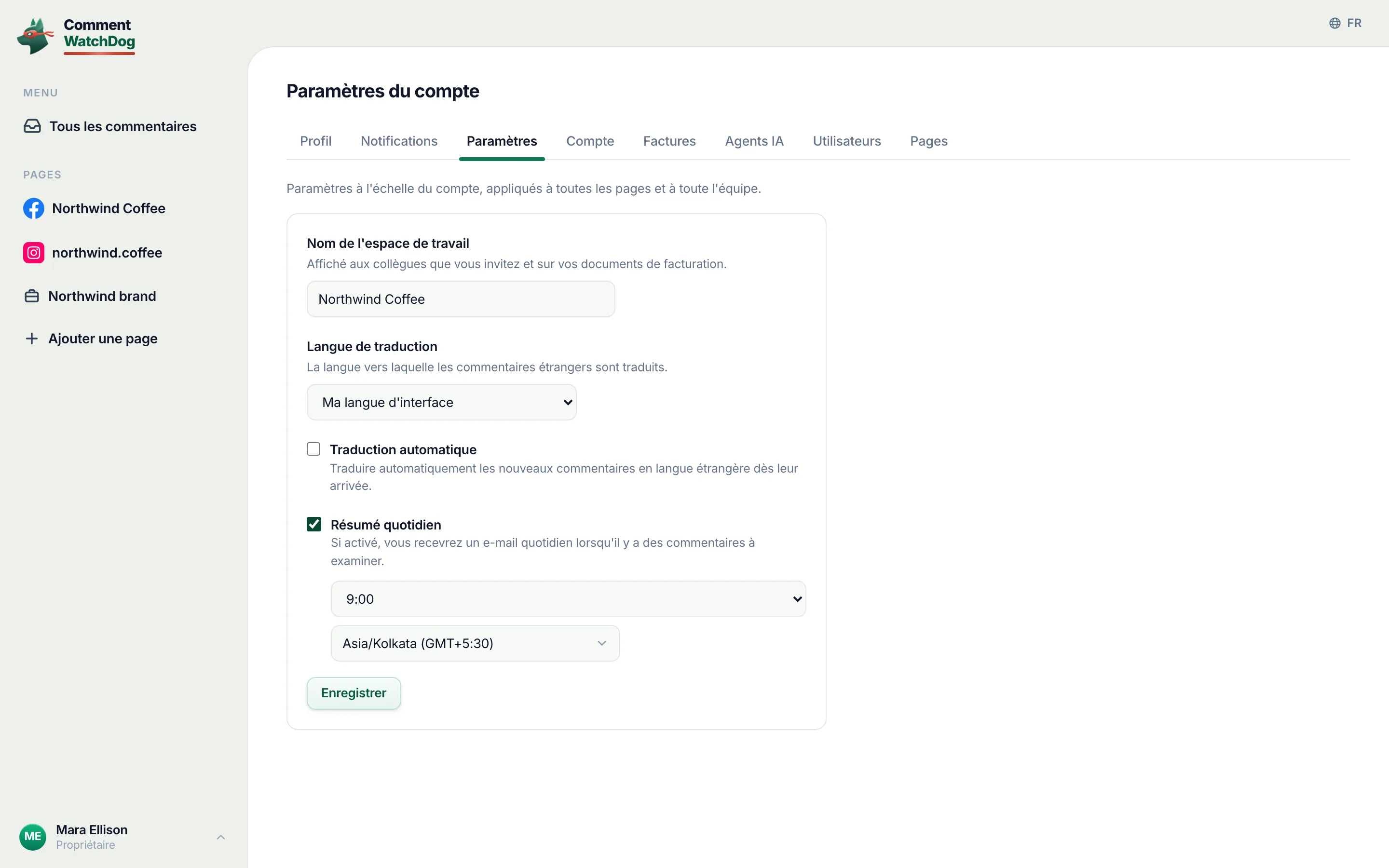Screen dimensions: 1389x868
Task: Click the Traduction automatique label
Action: tap(403, 449)
